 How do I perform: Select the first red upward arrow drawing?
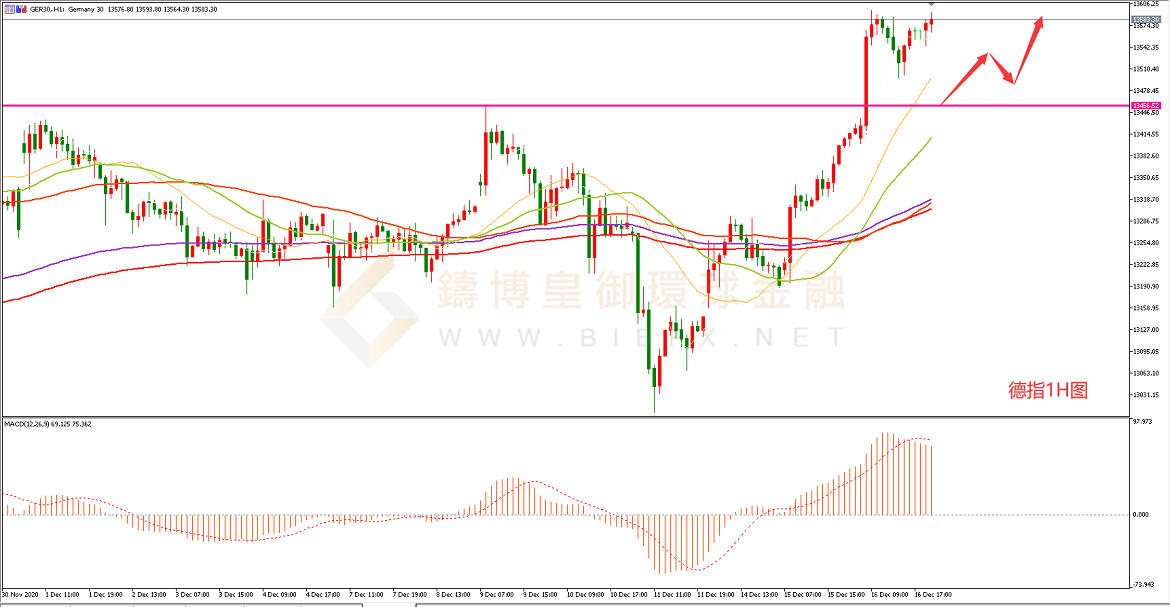[966, 79]
